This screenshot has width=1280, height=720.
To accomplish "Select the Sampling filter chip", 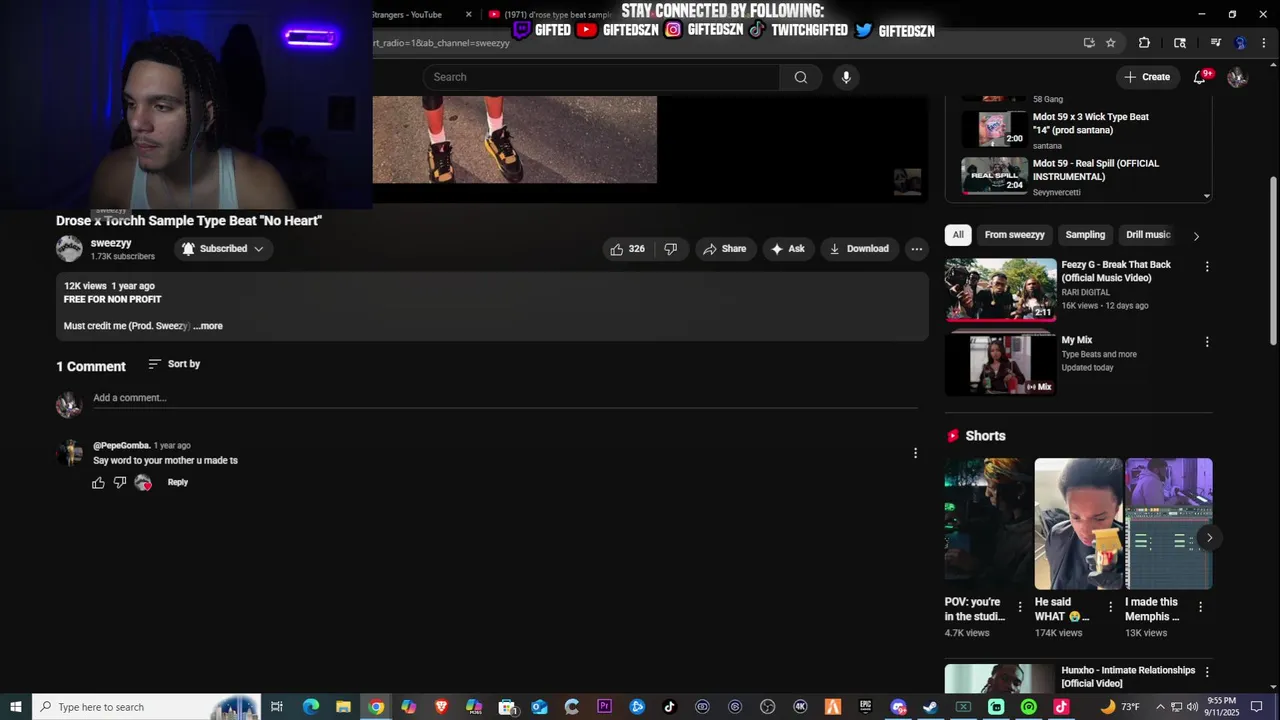I will tap(1085, 235).
